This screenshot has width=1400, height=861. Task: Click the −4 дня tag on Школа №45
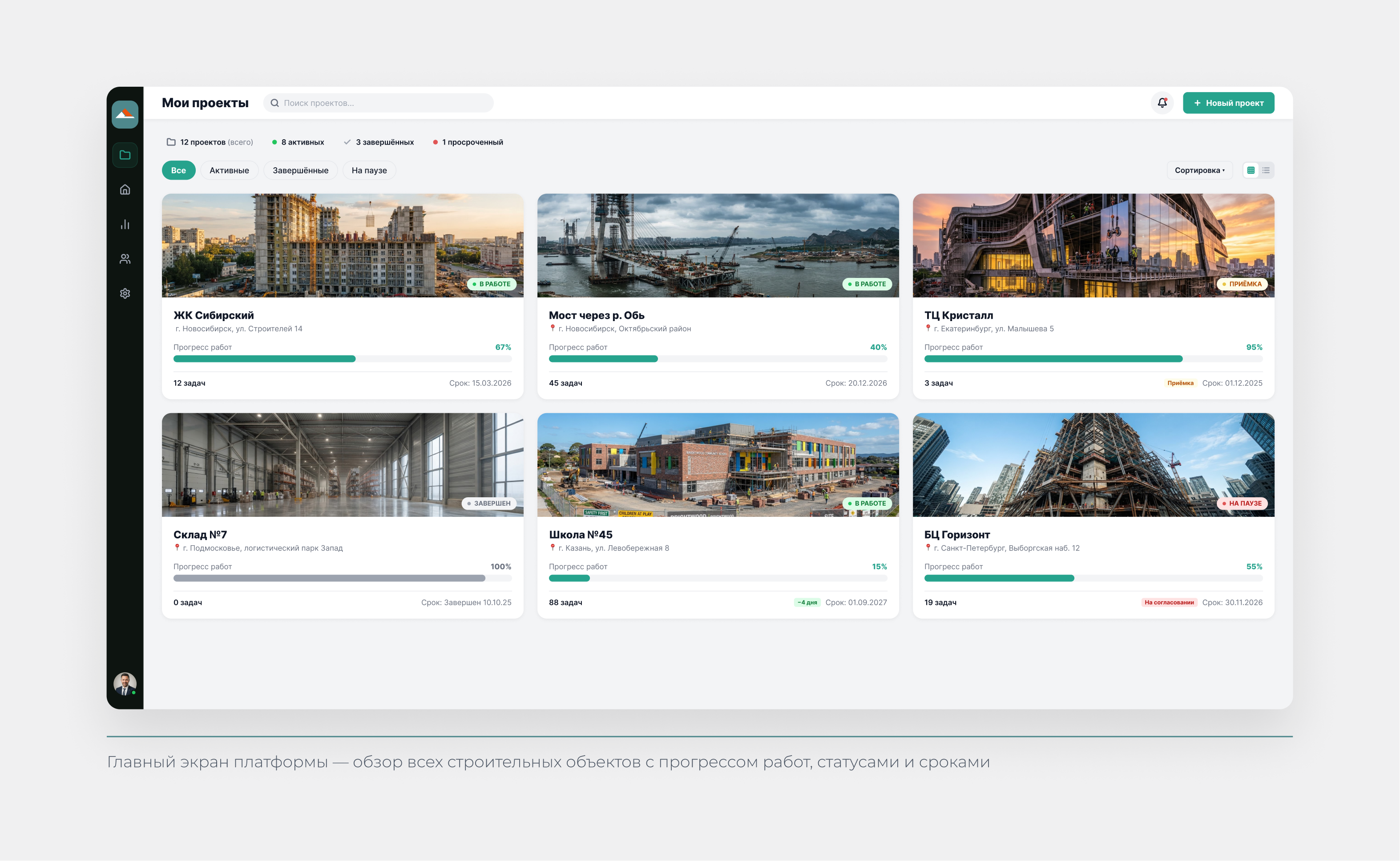[x=807, y=603]
